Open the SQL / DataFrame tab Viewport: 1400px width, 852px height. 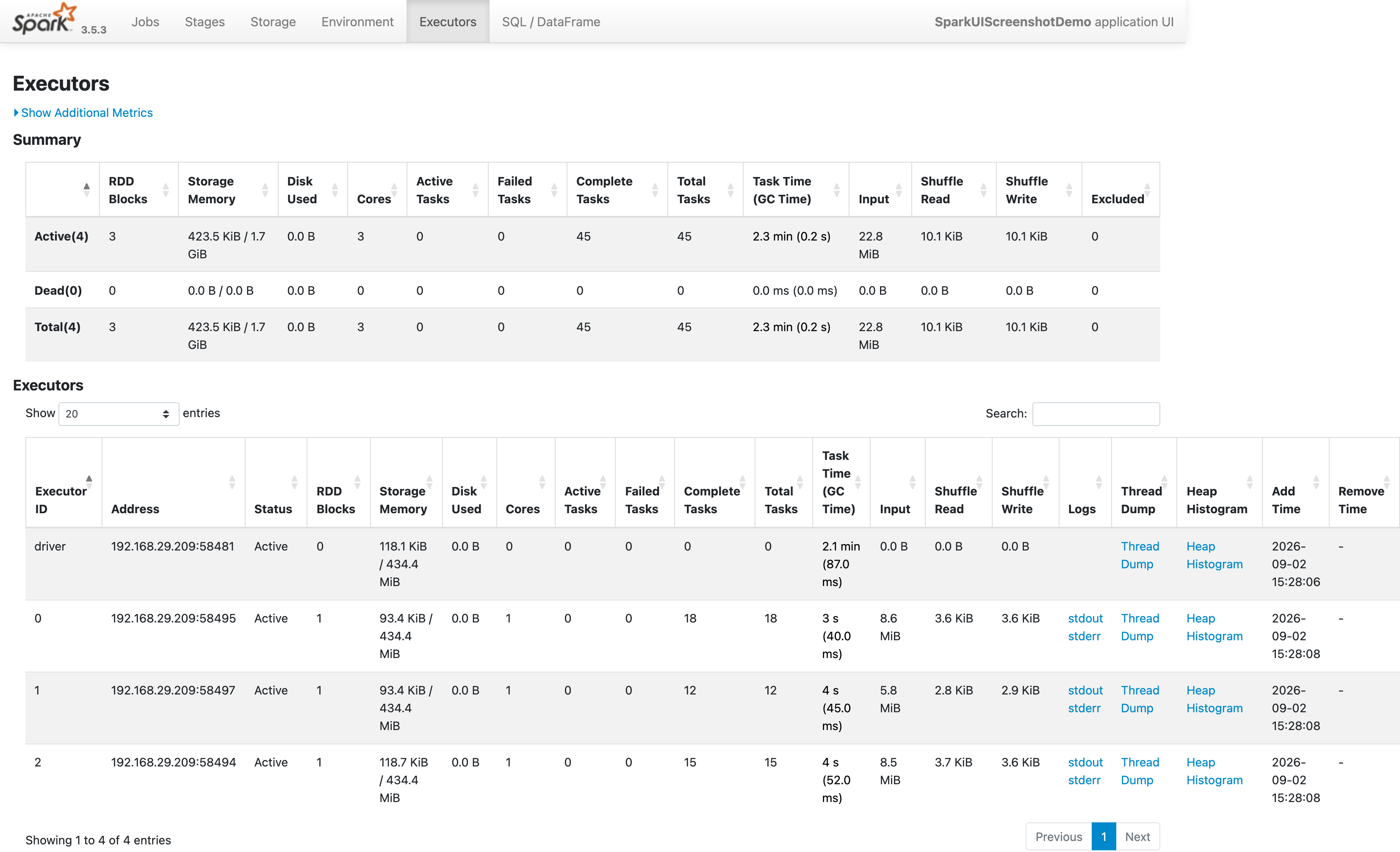551,22
